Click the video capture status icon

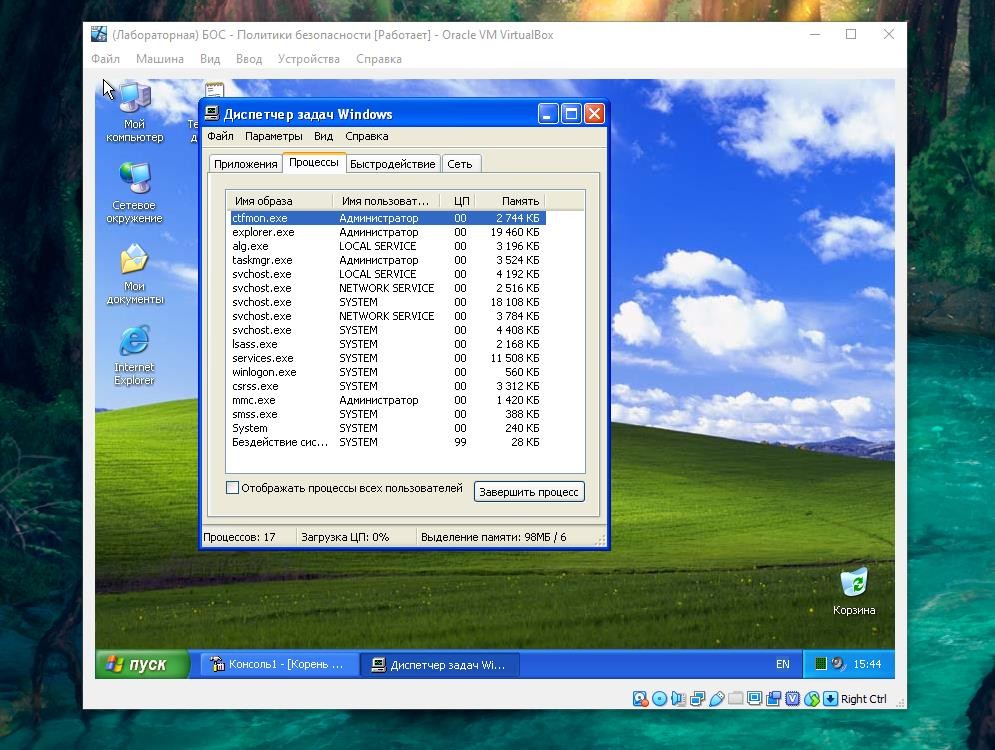click(x=774, y=699)
